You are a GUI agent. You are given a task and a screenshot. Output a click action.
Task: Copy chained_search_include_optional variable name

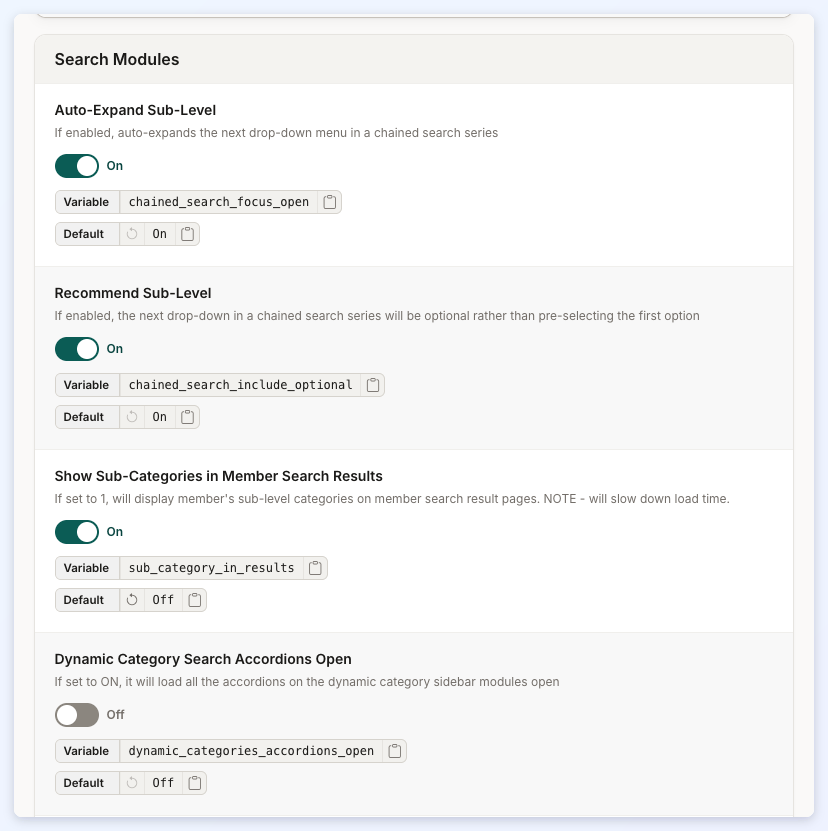point(373,385)
